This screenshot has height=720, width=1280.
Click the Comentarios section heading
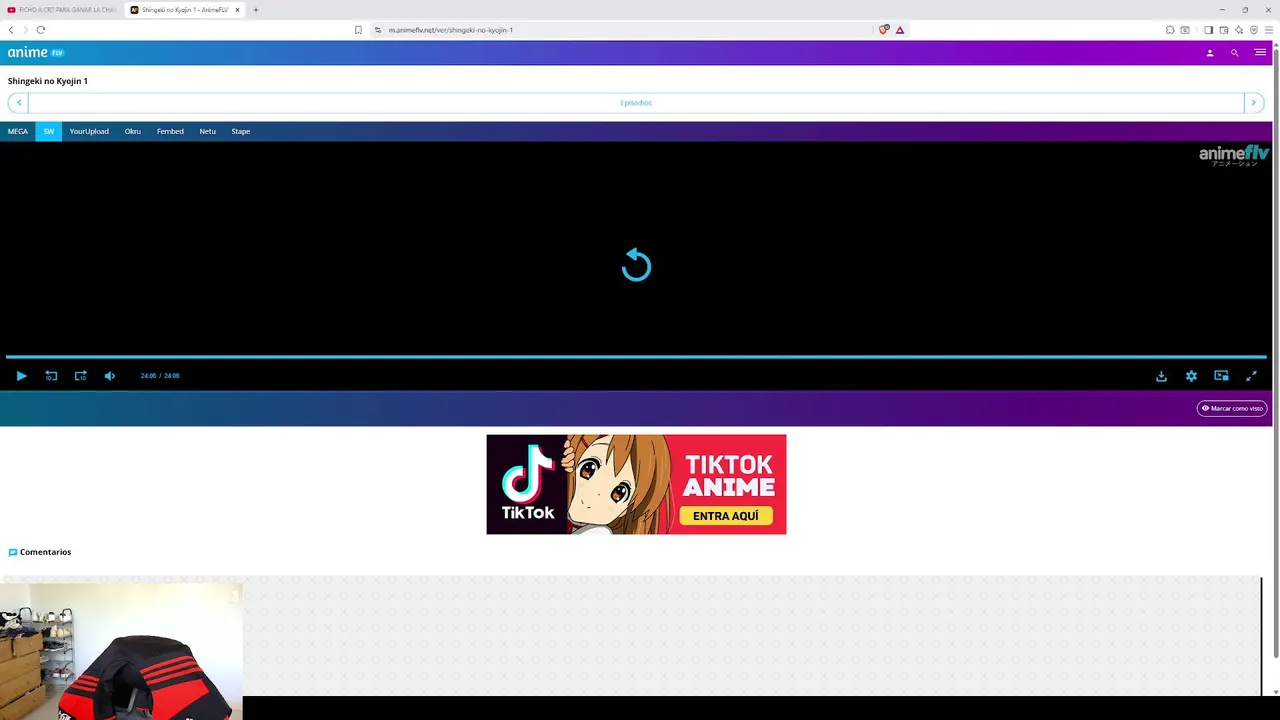point(45,552)
